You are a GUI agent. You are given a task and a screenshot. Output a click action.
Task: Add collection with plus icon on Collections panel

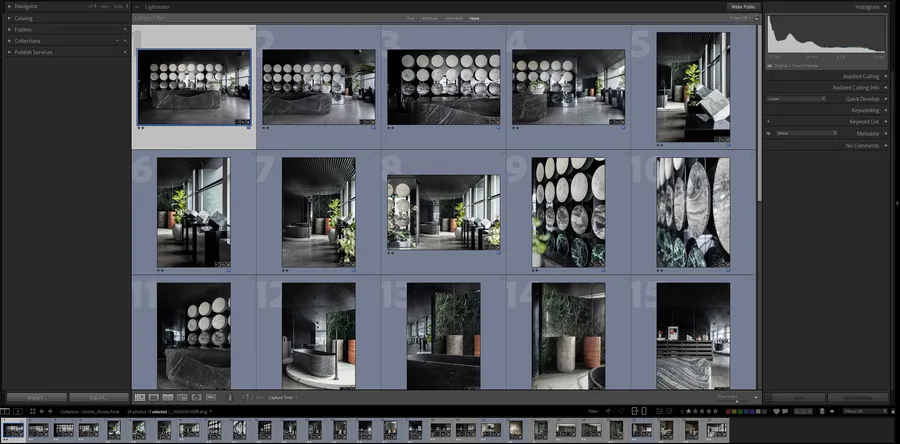[x=125, y=41]
